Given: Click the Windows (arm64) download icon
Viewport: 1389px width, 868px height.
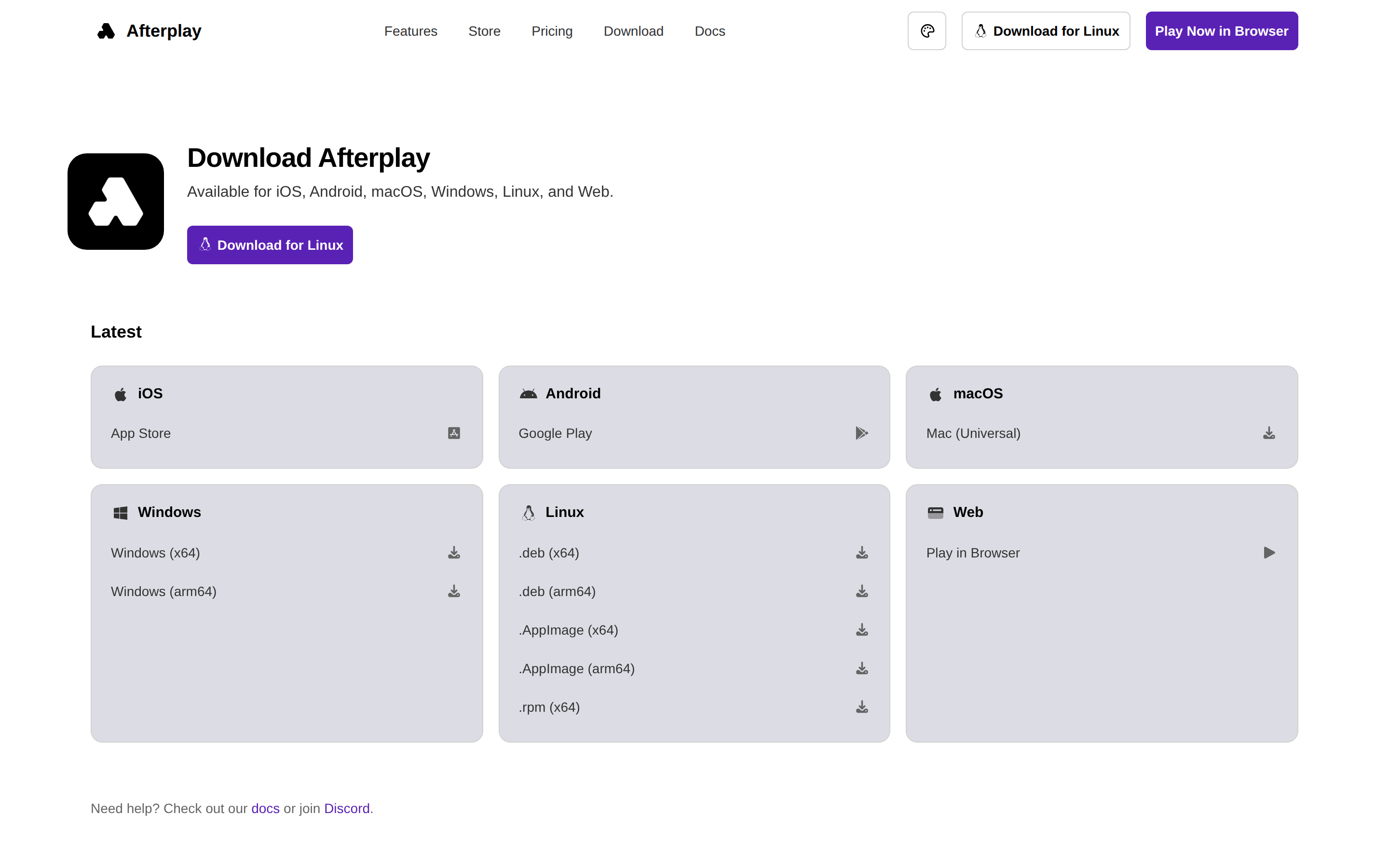Looking at the screenshot, I should click(454, 591).
